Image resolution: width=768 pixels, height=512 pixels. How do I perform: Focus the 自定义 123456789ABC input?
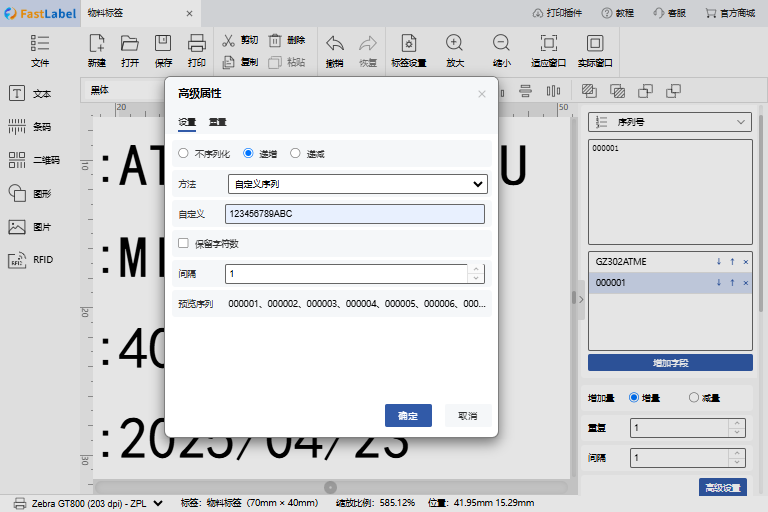355,214
